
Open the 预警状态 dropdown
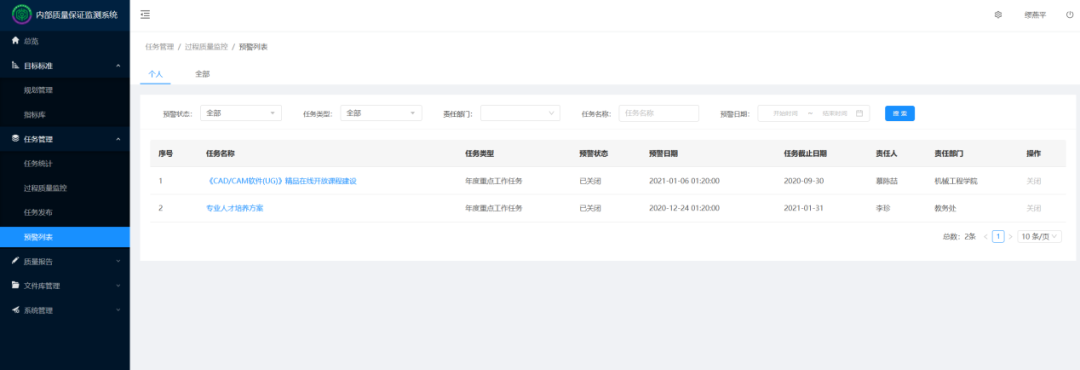click(240, 113)
